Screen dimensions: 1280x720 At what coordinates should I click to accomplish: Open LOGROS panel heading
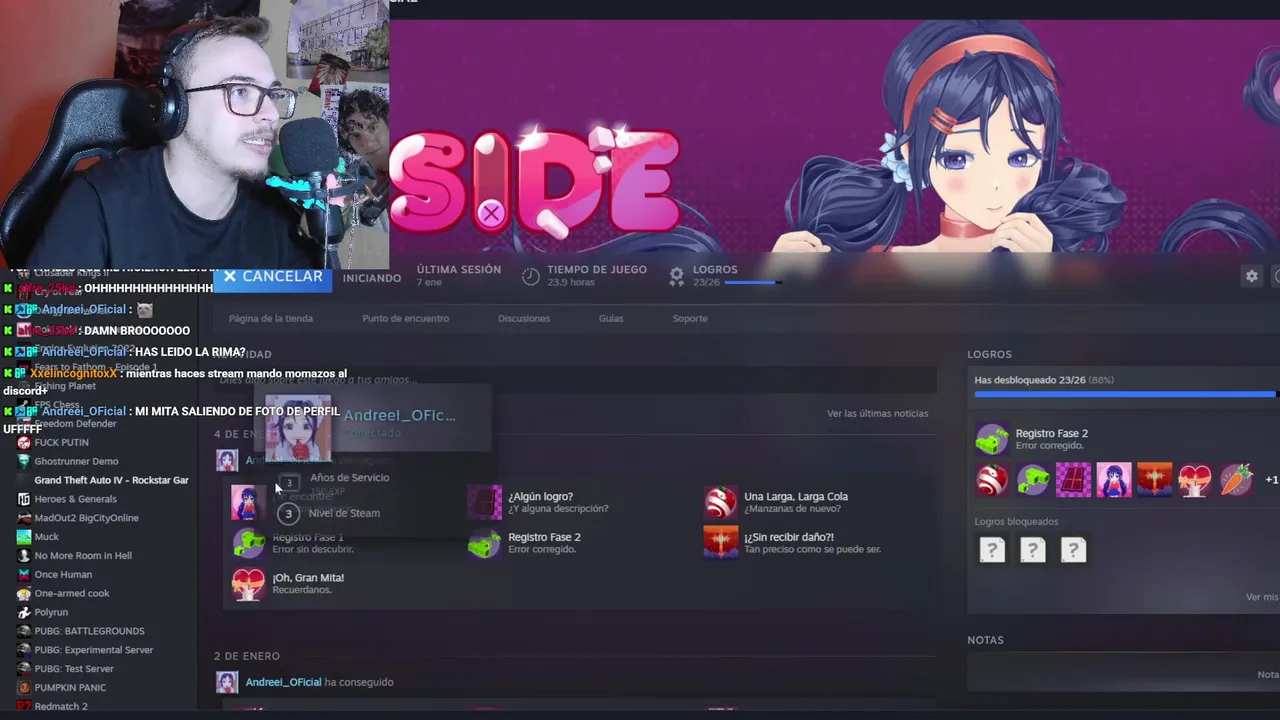coord(989,354)
